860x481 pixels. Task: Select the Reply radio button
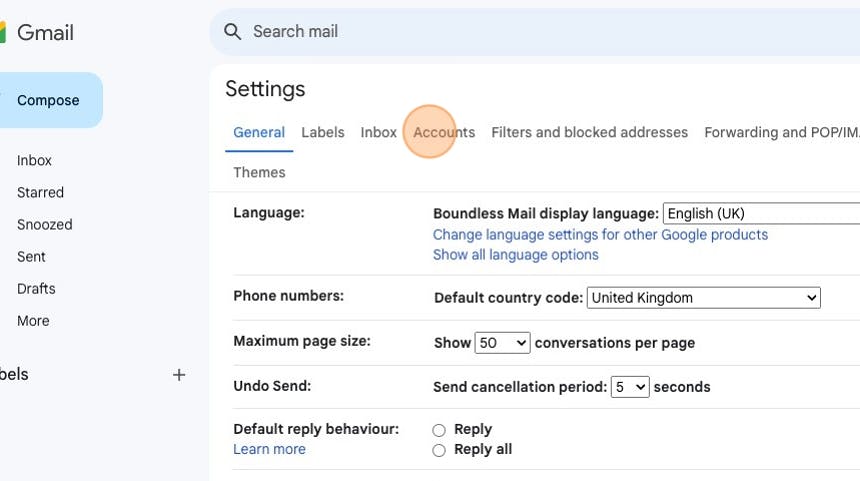tap(439, 430)
